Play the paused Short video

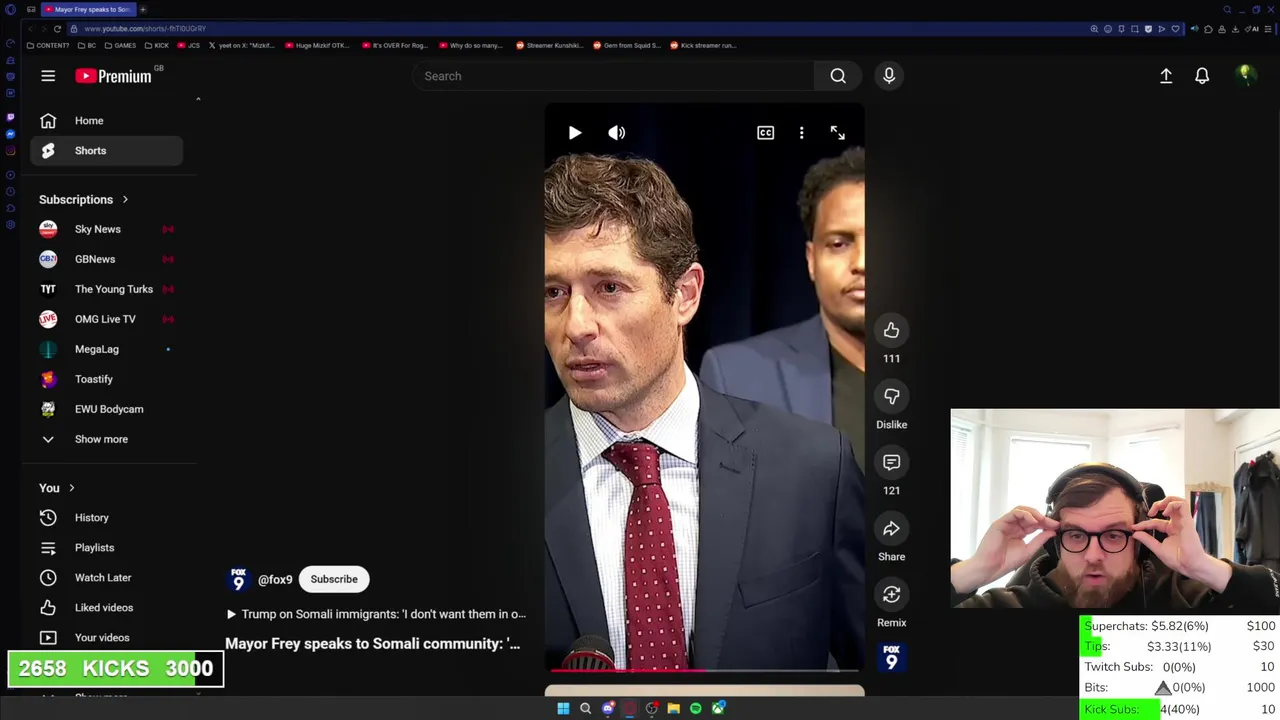click(x=575, y=133)
